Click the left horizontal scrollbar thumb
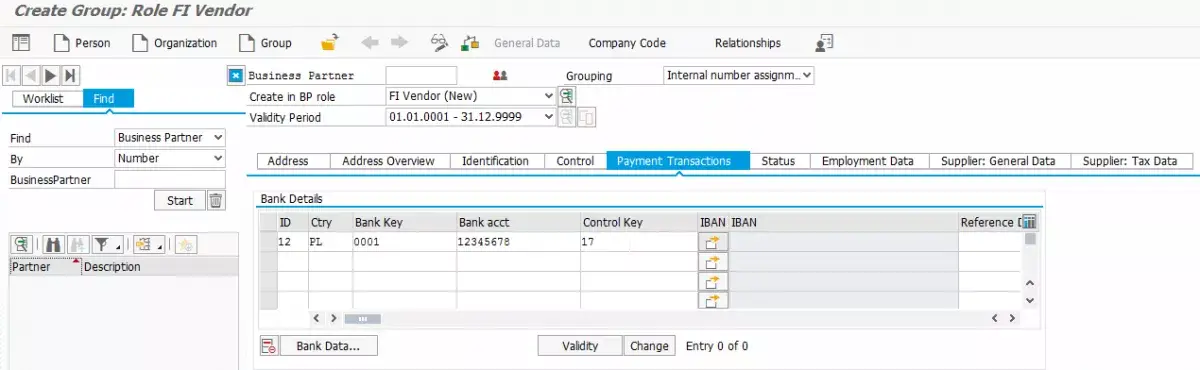This screenshot has height=370, width=1200. [x=362, y=318]
